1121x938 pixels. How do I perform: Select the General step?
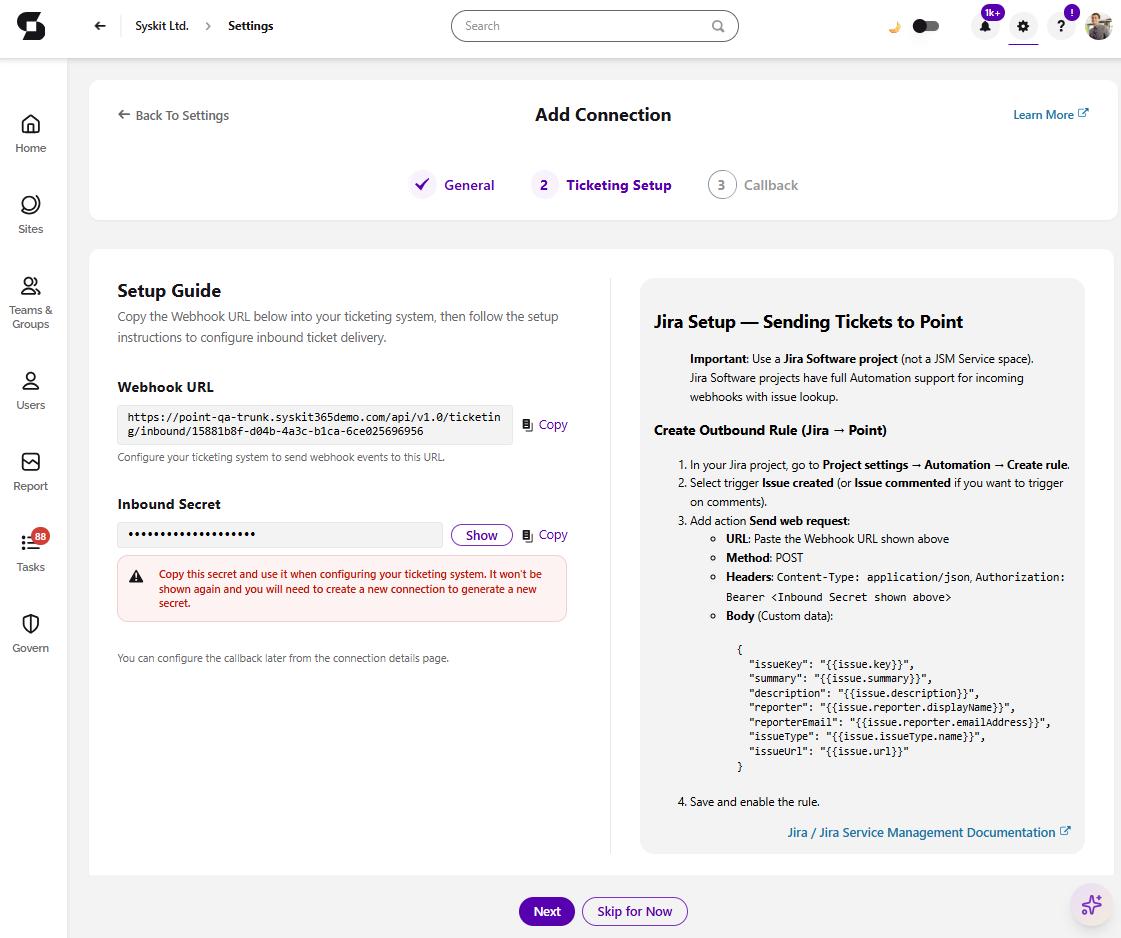[452, 185]
